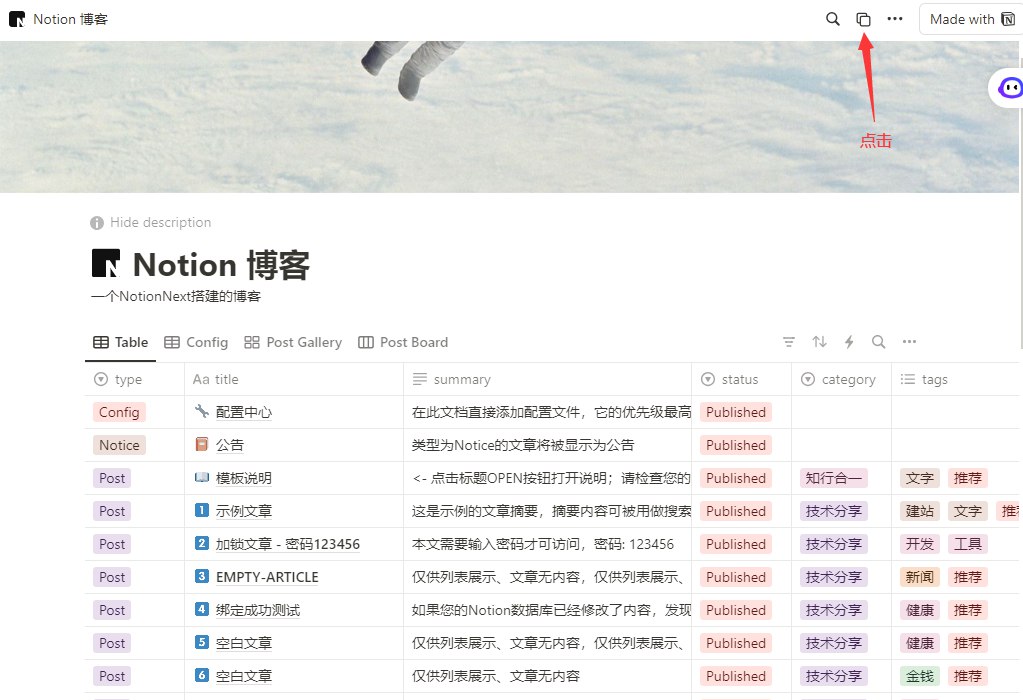
Task: Click the cover image banner
Action: pyautogui.click(x=509, y=117)
